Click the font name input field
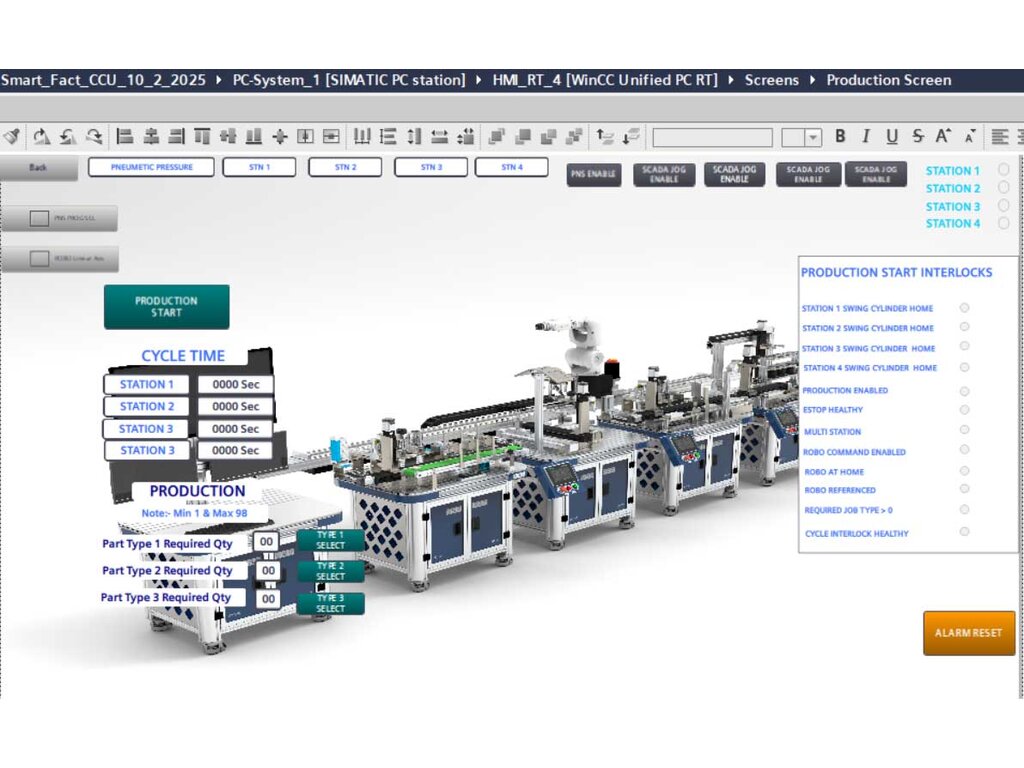This screenshot has height=768, width=1024. click(712, 137)
